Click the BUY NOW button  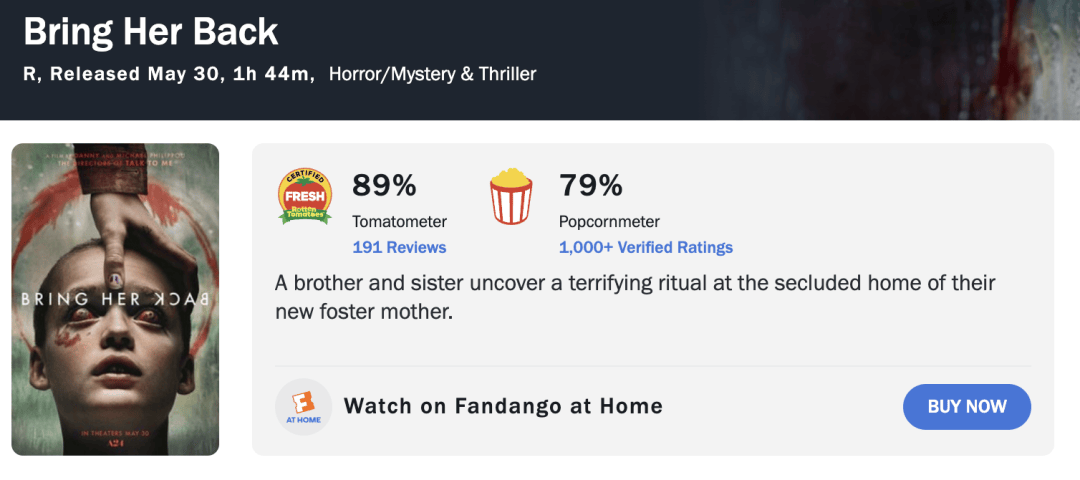[x=966, y=406]
